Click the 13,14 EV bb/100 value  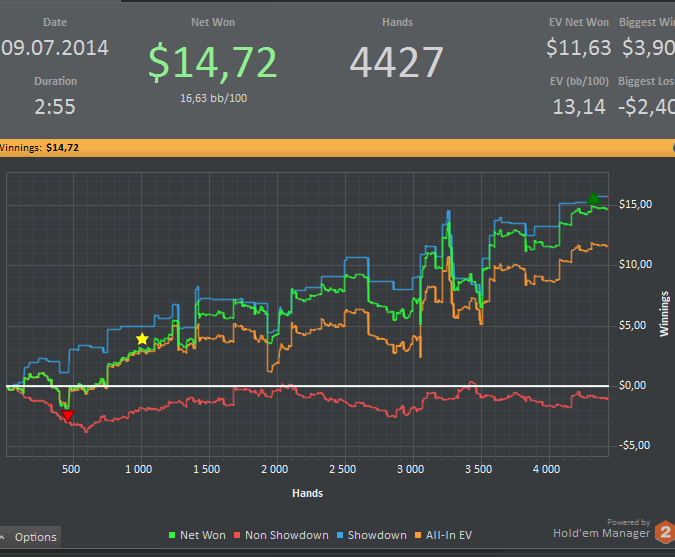(x=579, y=107)
